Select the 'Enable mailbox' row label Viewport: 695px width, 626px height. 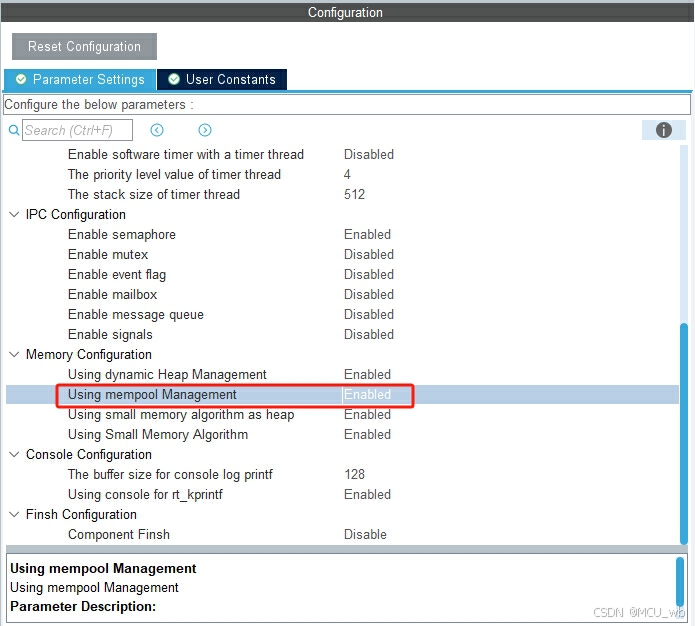click(x=113, y=294)
